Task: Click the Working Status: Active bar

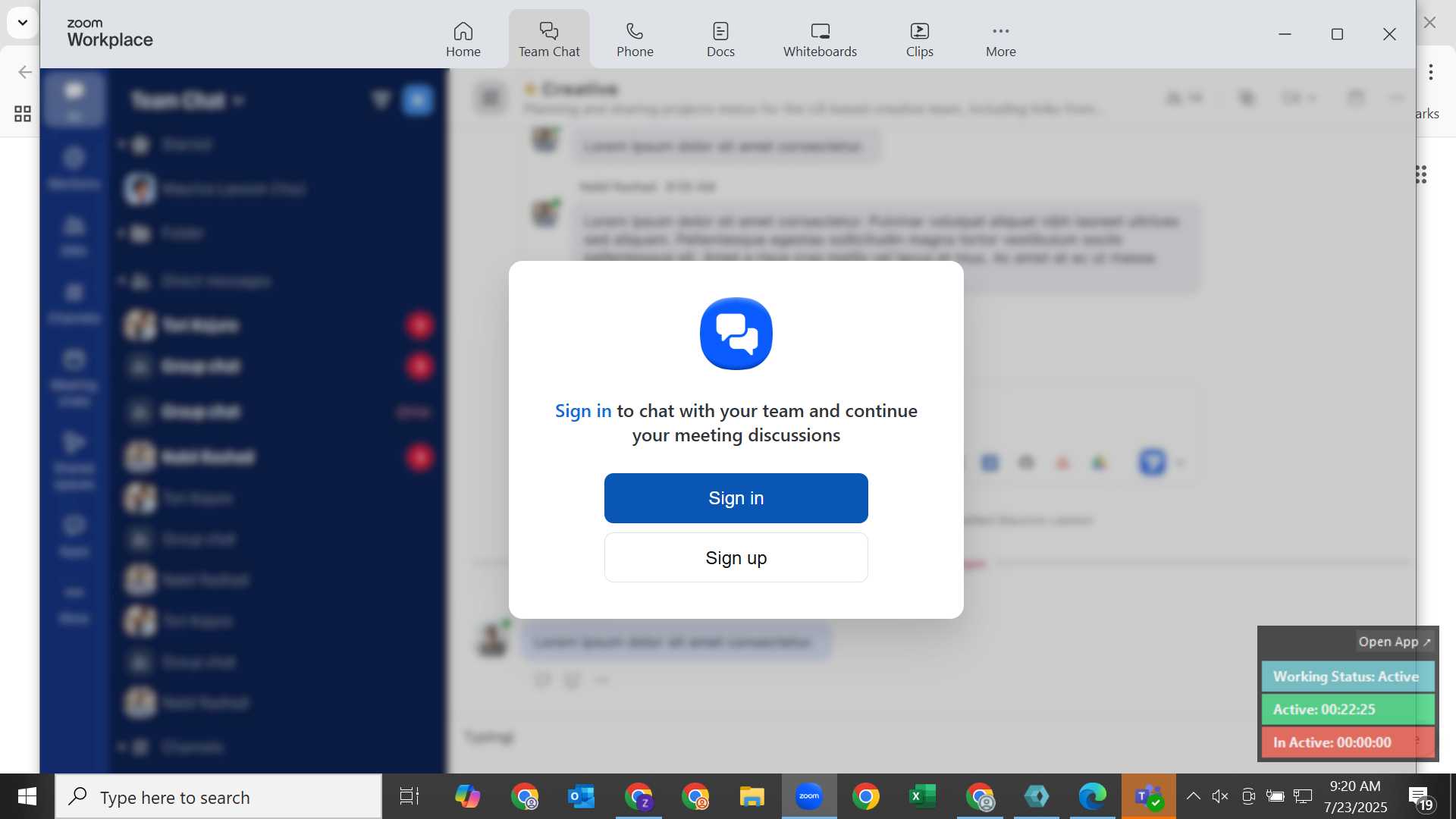Action: pos(1348,676)
